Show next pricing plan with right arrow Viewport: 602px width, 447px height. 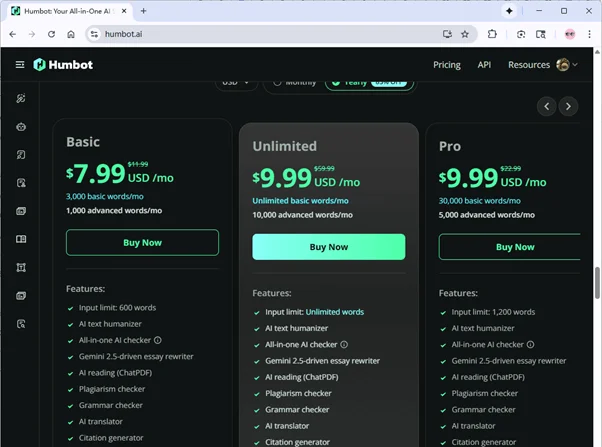(x=568, y=106)
